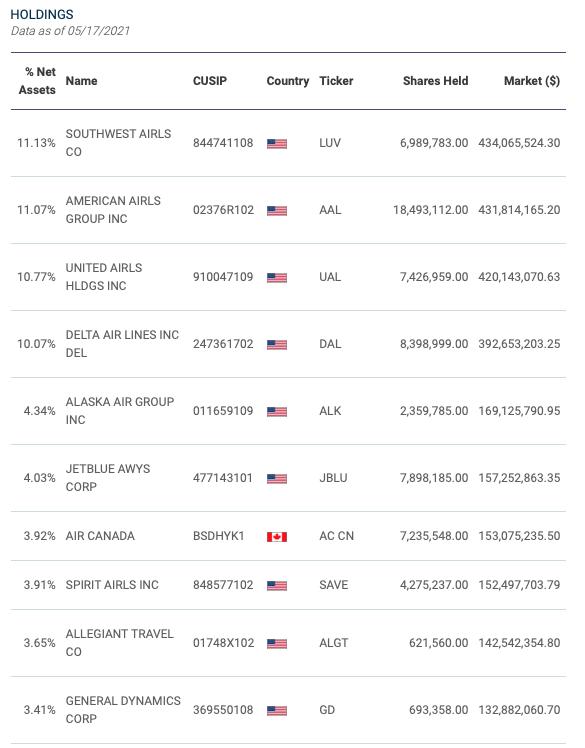Click the flag icon in General Dynamics row

click(277, 711)
